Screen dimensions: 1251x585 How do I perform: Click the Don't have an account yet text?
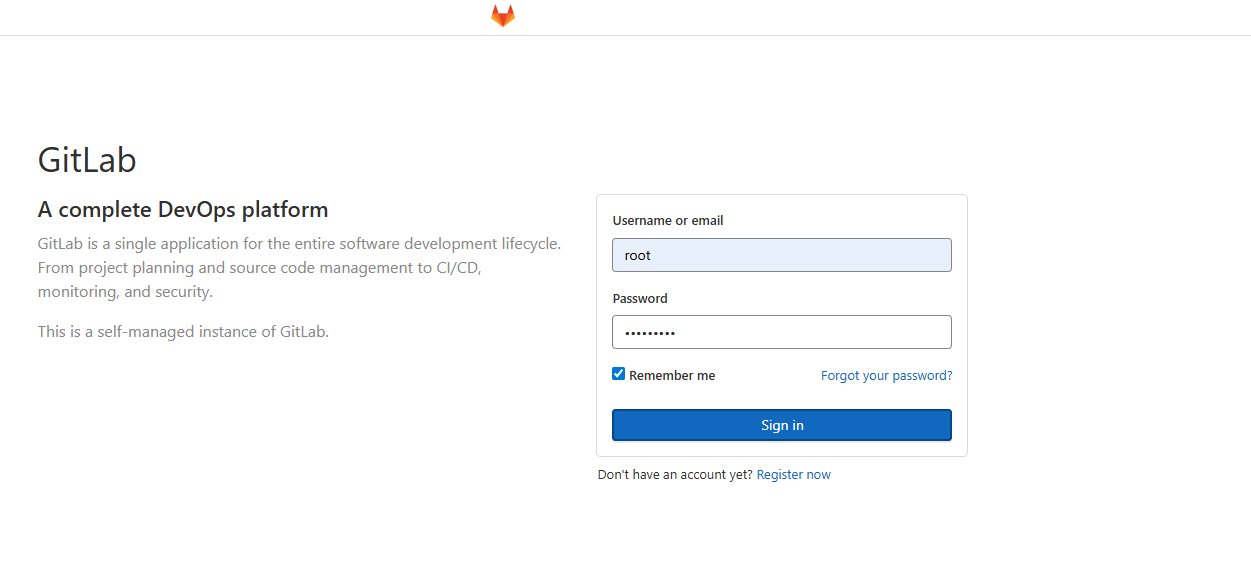click(x=675, y=475)
